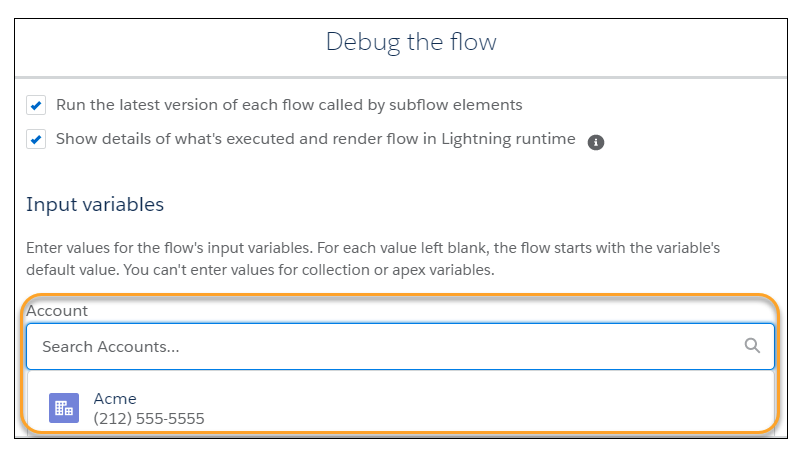Click the input variables description paragraph
Screen dimensions: 797x450
(x=373, y=259)
